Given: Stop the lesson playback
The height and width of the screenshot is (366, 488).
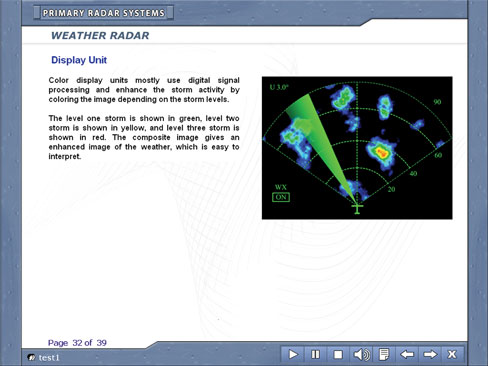Looking at the screenshot, I should [338, 354].
